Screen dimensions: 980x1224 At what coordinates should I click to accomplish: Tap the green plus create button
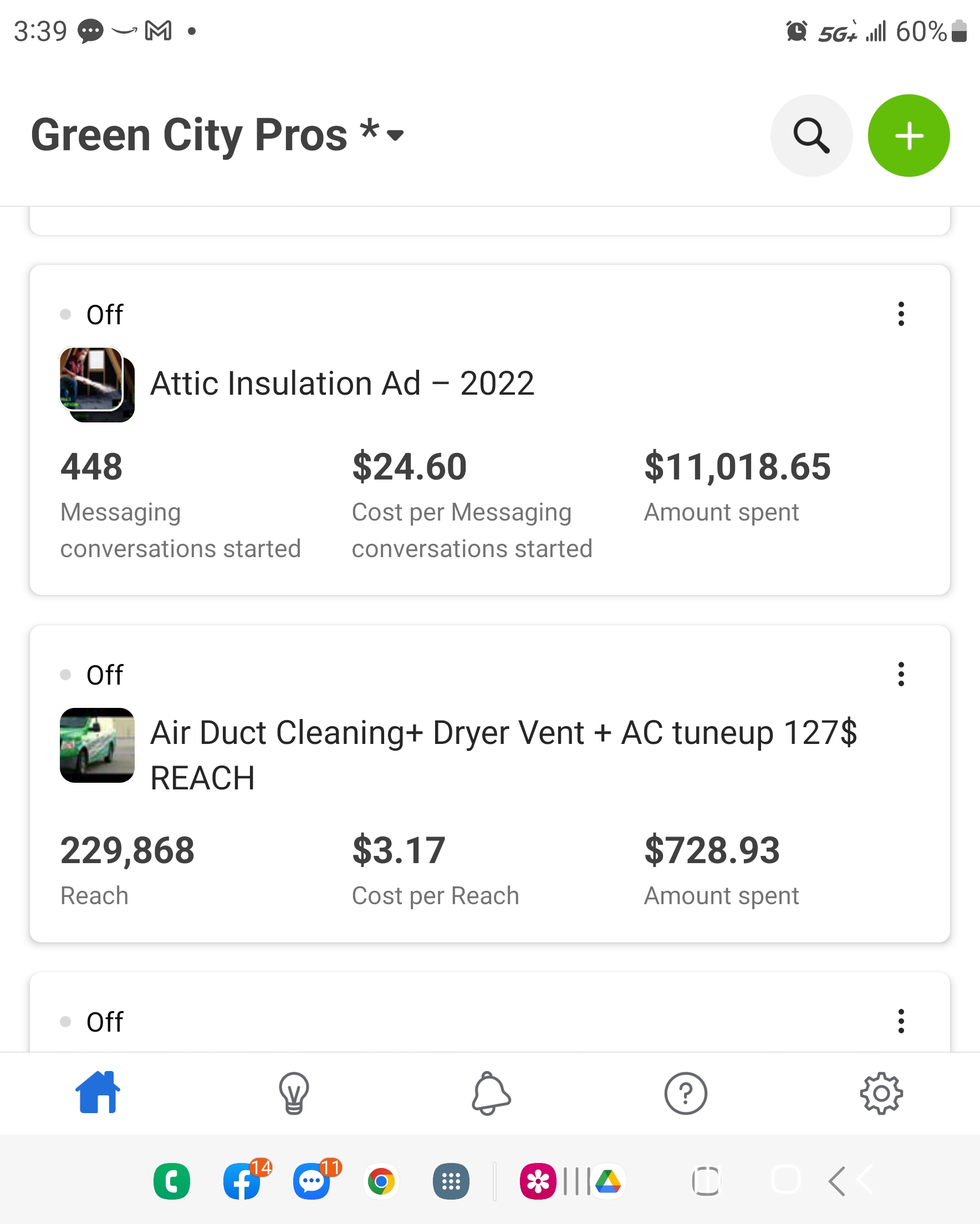[908, 135]
